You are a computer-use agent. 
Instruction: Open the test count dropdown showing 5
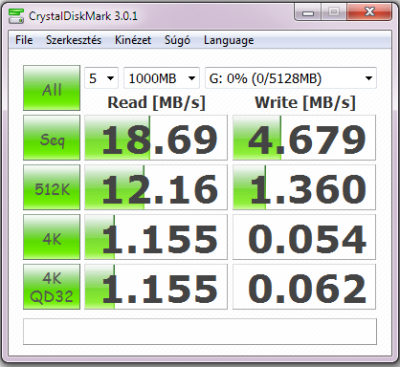coord(101,78)
